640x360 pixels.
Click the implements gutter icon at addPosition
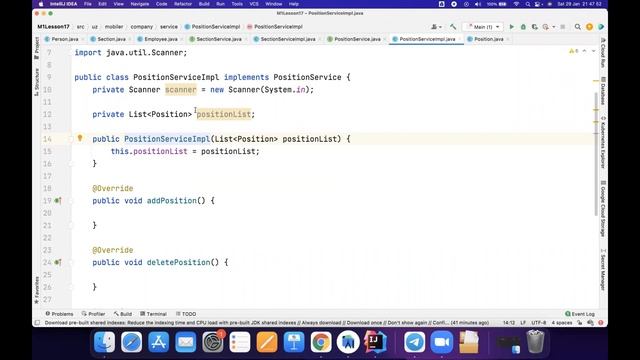coord(58,200)
